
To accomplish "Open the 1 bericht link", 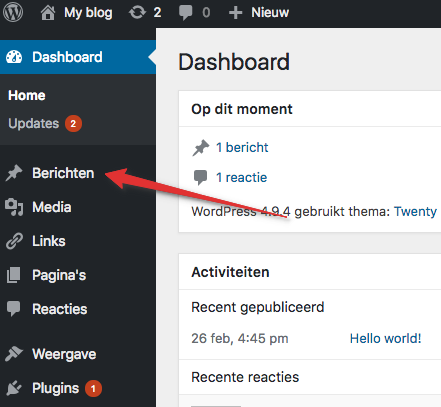I will [x=242, y=147].
